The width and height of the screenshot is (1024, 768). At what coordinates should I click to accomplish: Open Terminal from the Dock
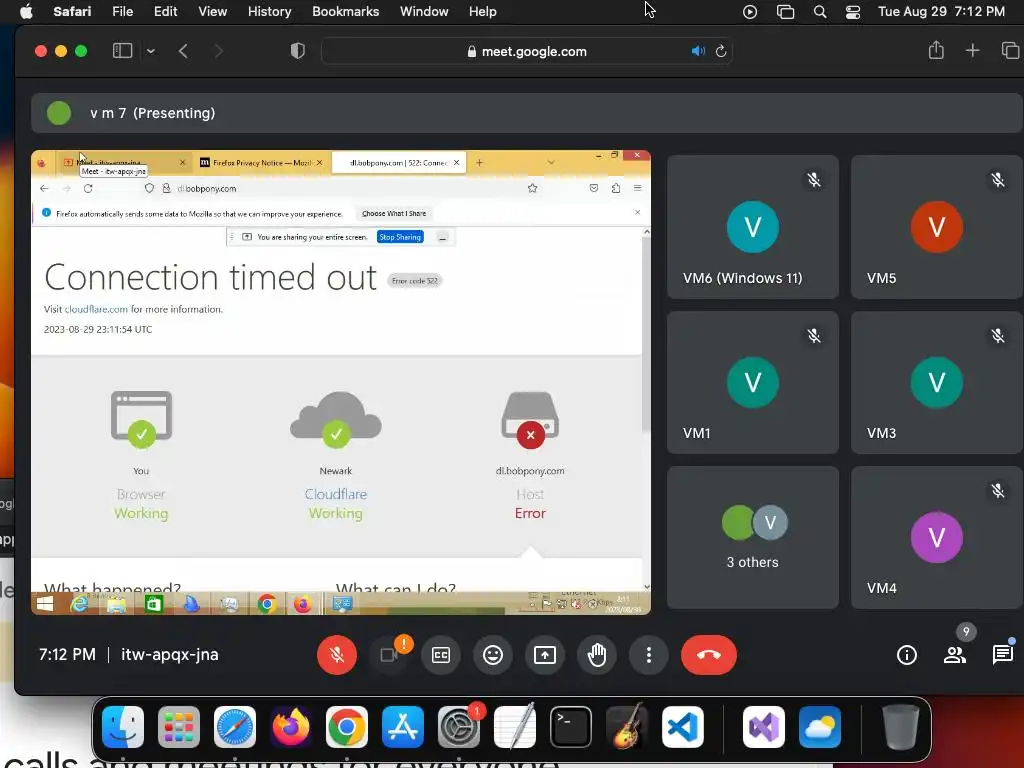pos(571,727)
